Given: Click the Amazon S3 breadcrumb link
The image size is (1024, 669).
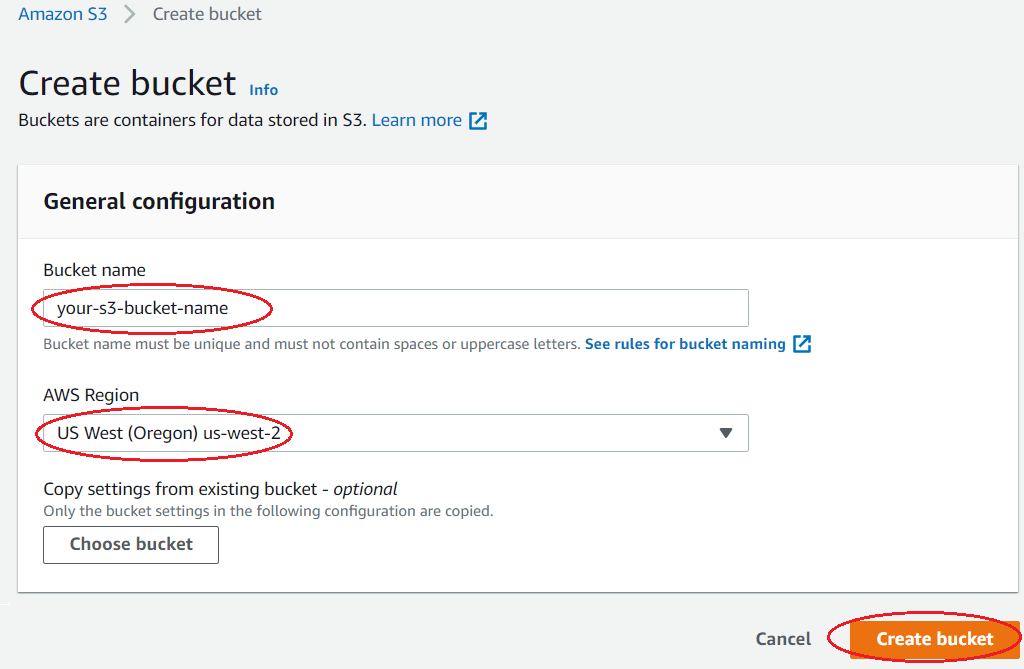Looking at the screenshot, I should [x=63, y=14].
